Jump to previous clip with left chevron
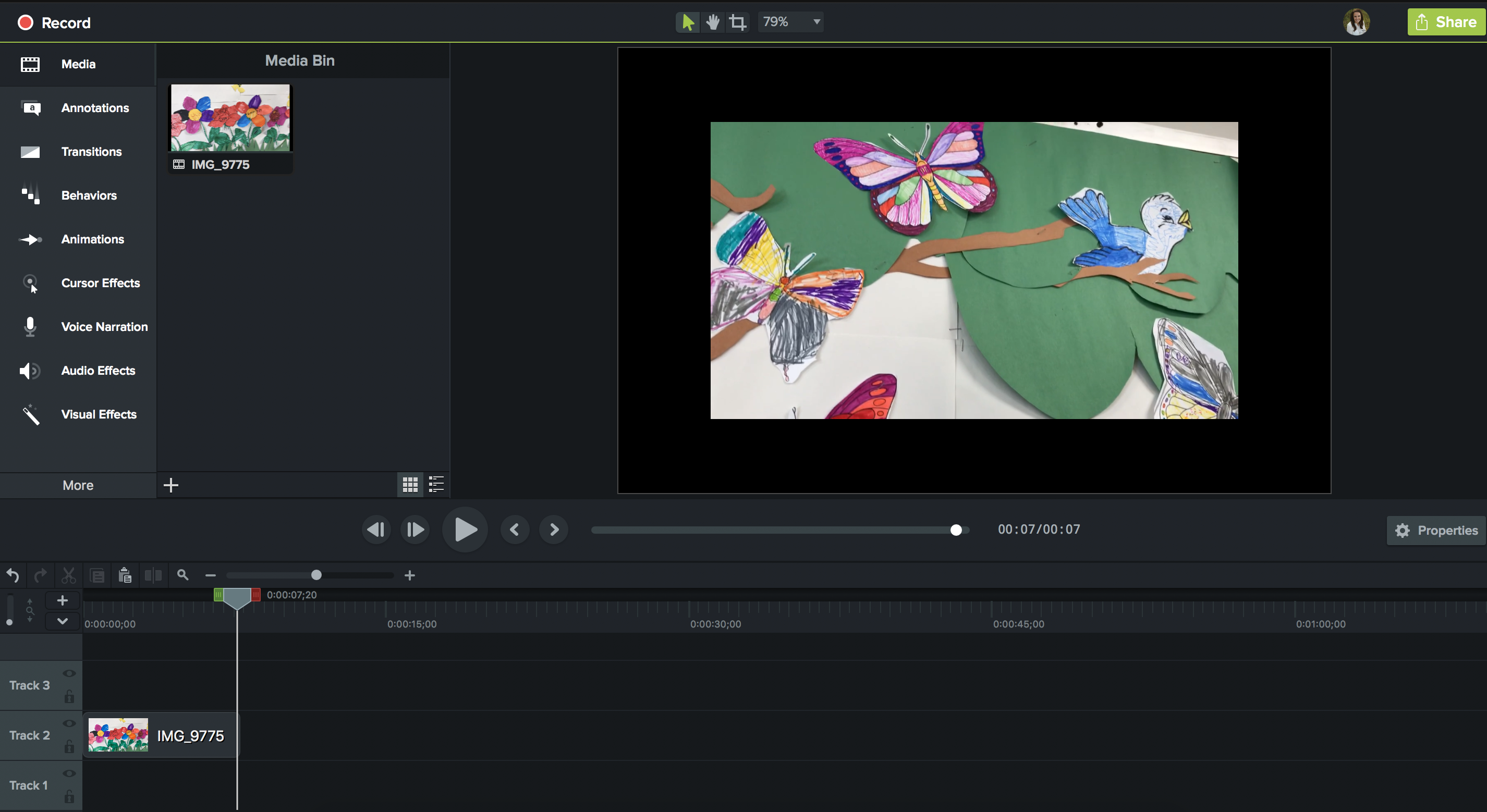This screenshot has width=1487, height=812. click(515, 530)
